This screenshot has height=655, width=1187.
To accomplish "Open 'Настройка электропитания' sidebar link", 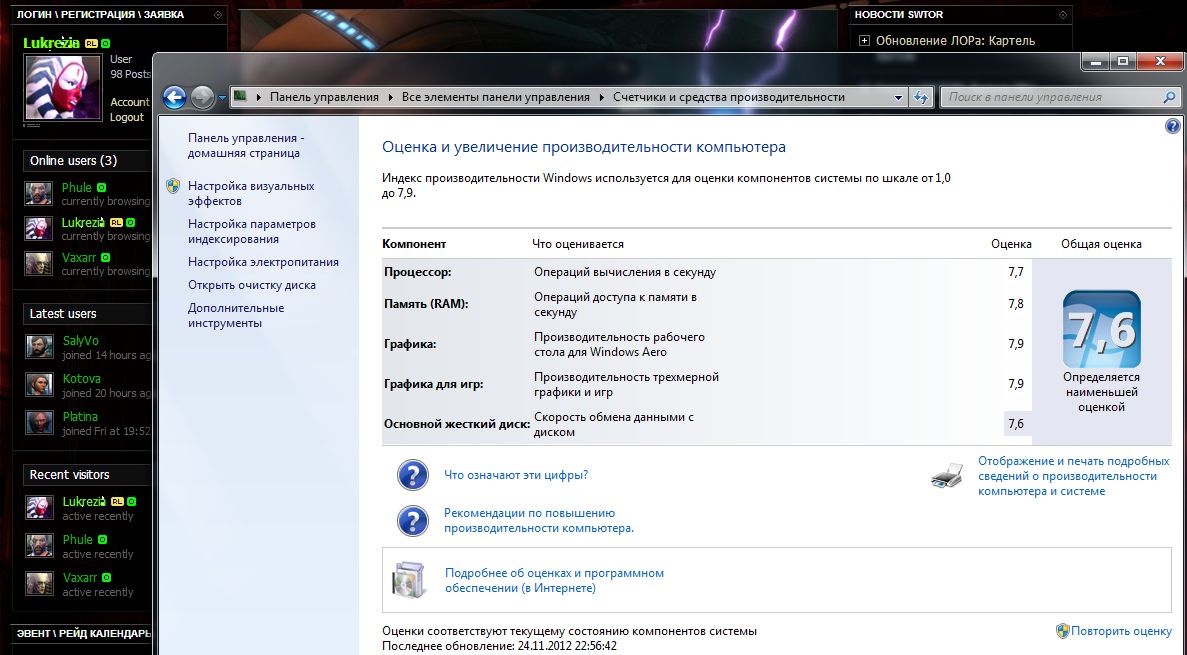I will 263,262.
